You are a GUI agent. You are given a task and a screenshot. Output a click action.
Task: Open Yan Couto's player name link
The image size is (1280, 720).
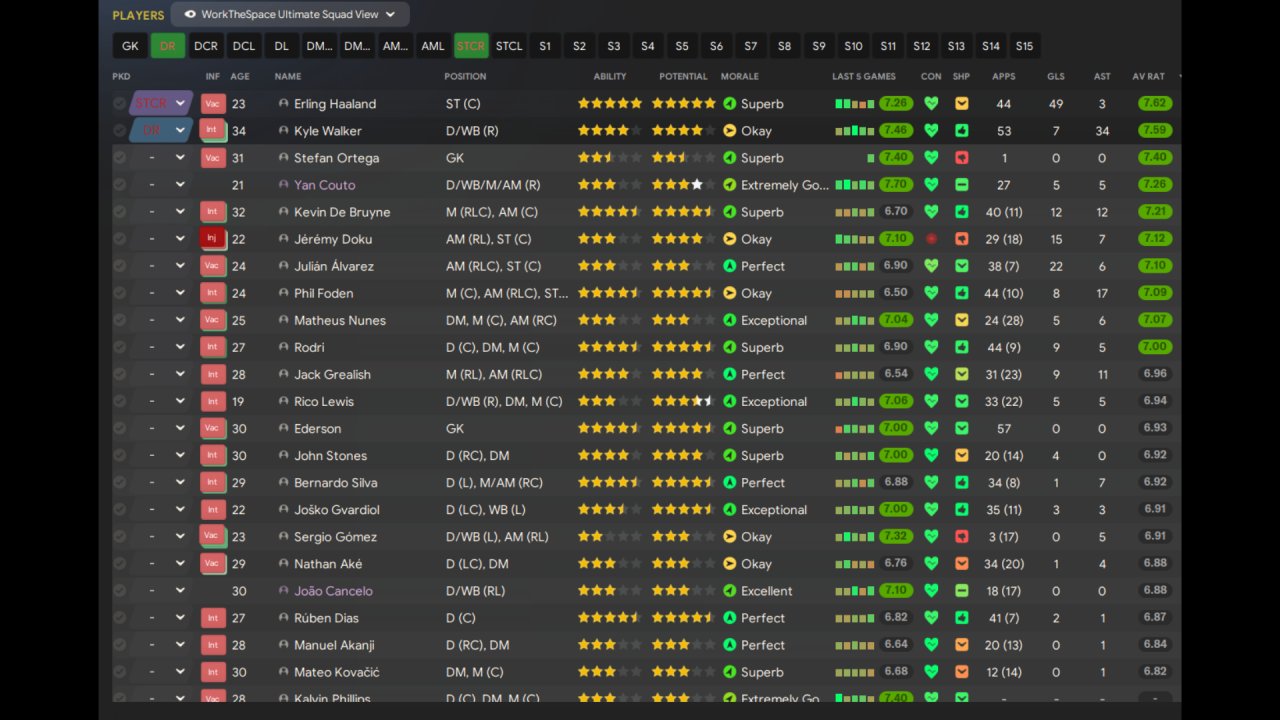(324, 185)
